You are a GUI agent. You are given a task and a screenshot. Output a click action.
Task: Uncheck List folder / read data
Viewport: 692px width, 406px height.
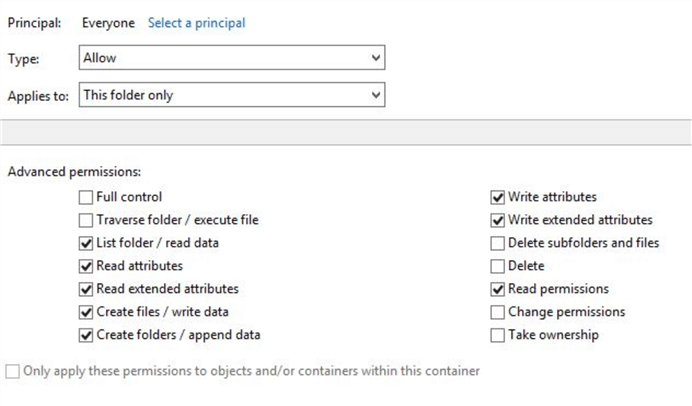[85, 243]
